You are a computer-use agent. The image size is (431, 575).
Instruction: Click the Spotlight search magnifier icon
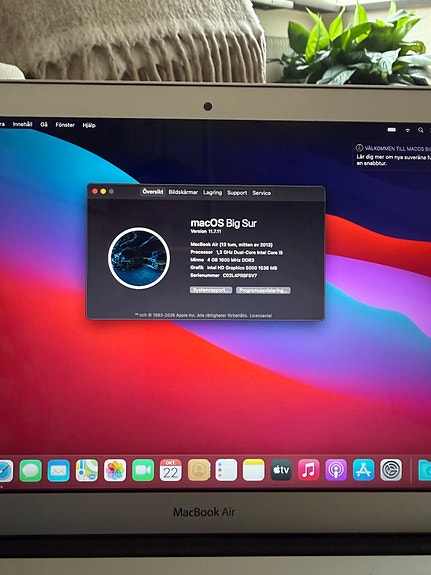[x=421, y=130]
